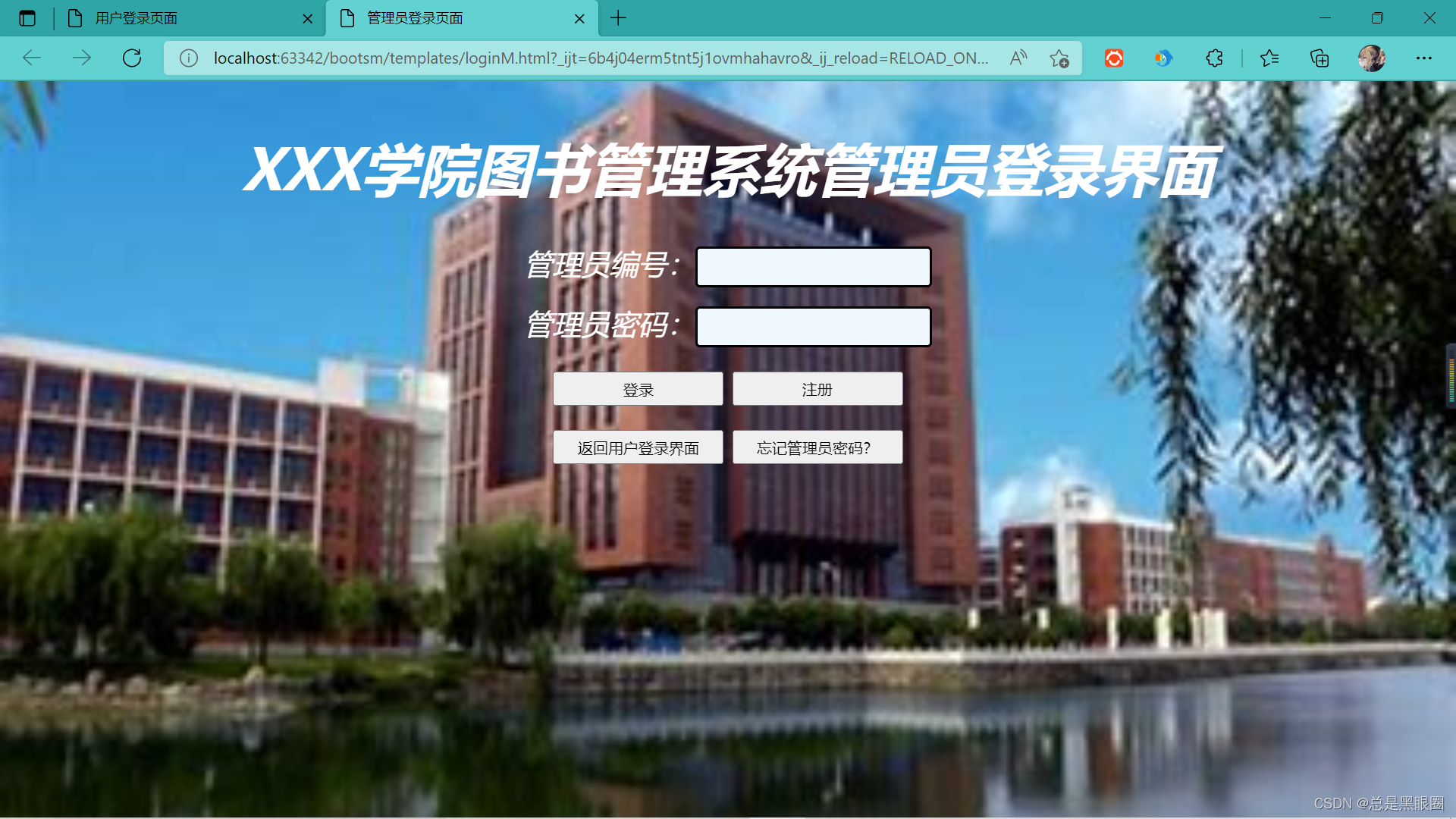This screenshot has height=819, width=1456.
Task: Open Settings and more ellipsis menu
Action: click(1424, 58)
